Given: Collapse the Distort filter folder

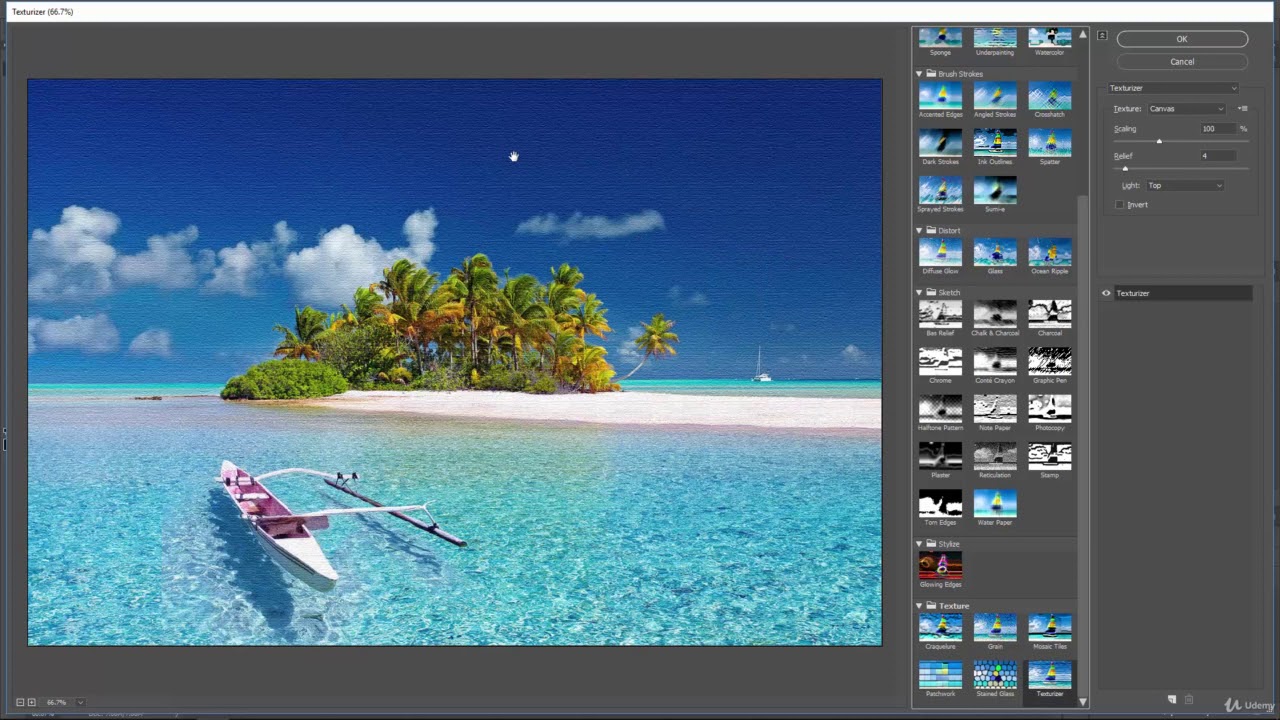Looking at the screenshot, I should click(x=919, y=231).
